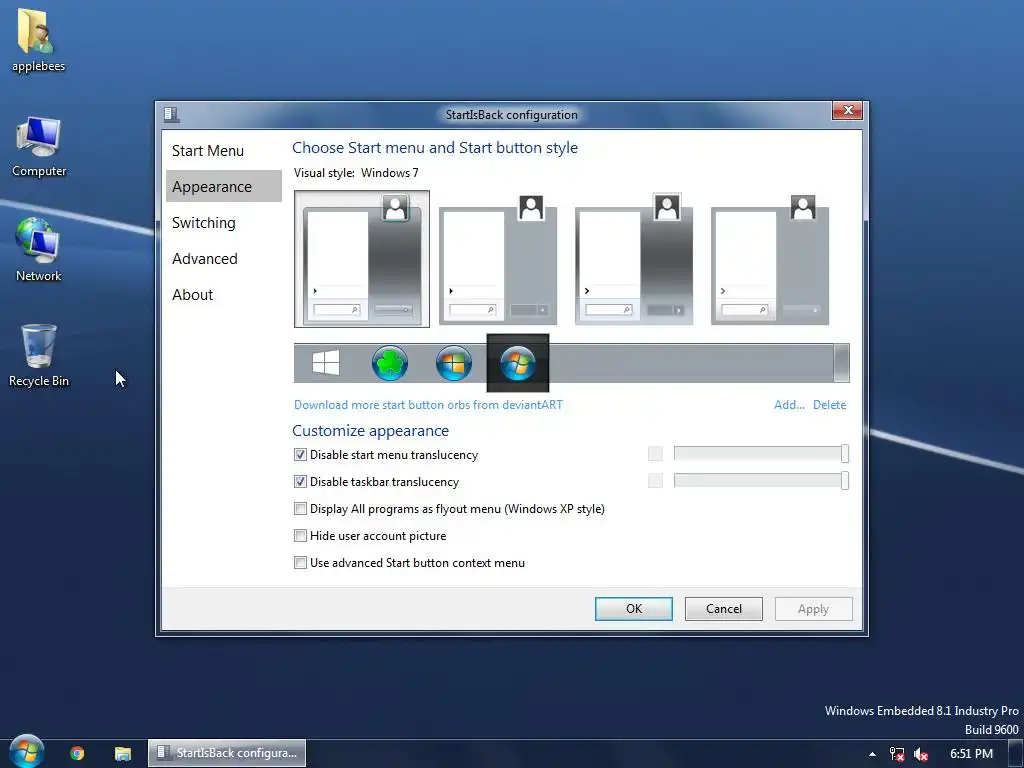
Task: Choose the green clover start orb
Action: (x=390, y=363)
